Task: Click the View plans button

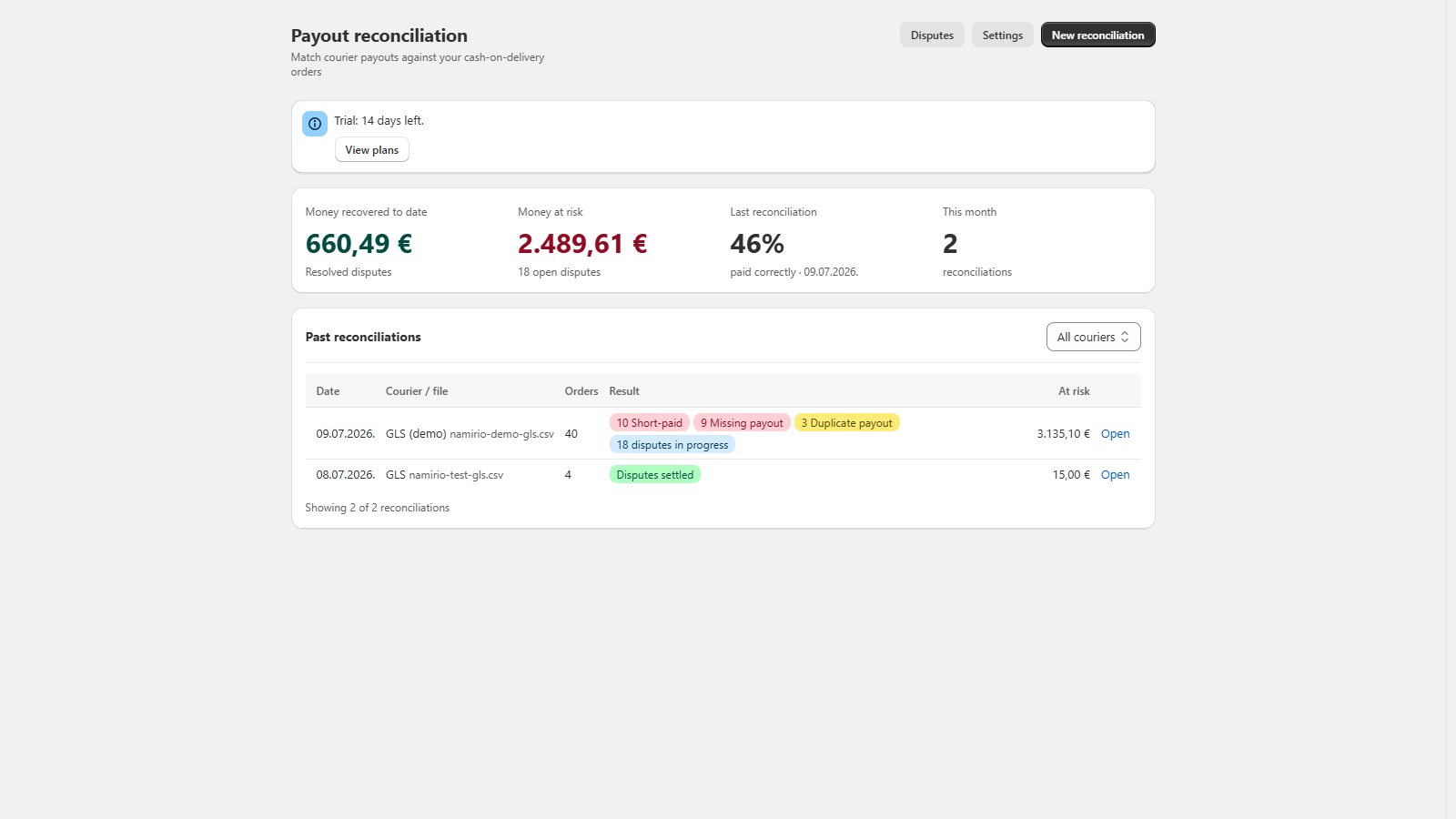Action: coord(371,150)
